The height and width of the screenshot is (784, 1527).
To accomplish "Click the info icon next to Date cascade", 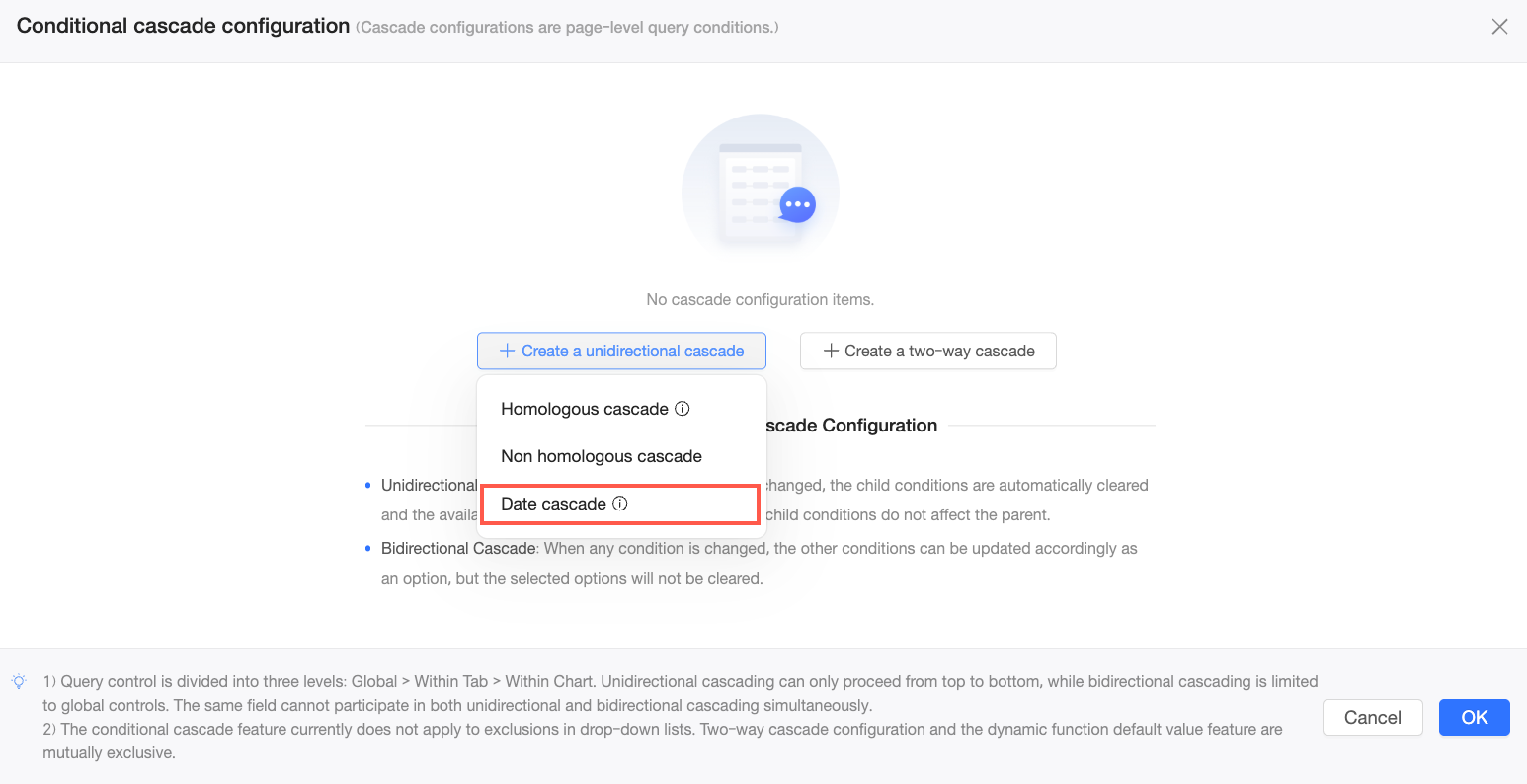I will (620, 504).
